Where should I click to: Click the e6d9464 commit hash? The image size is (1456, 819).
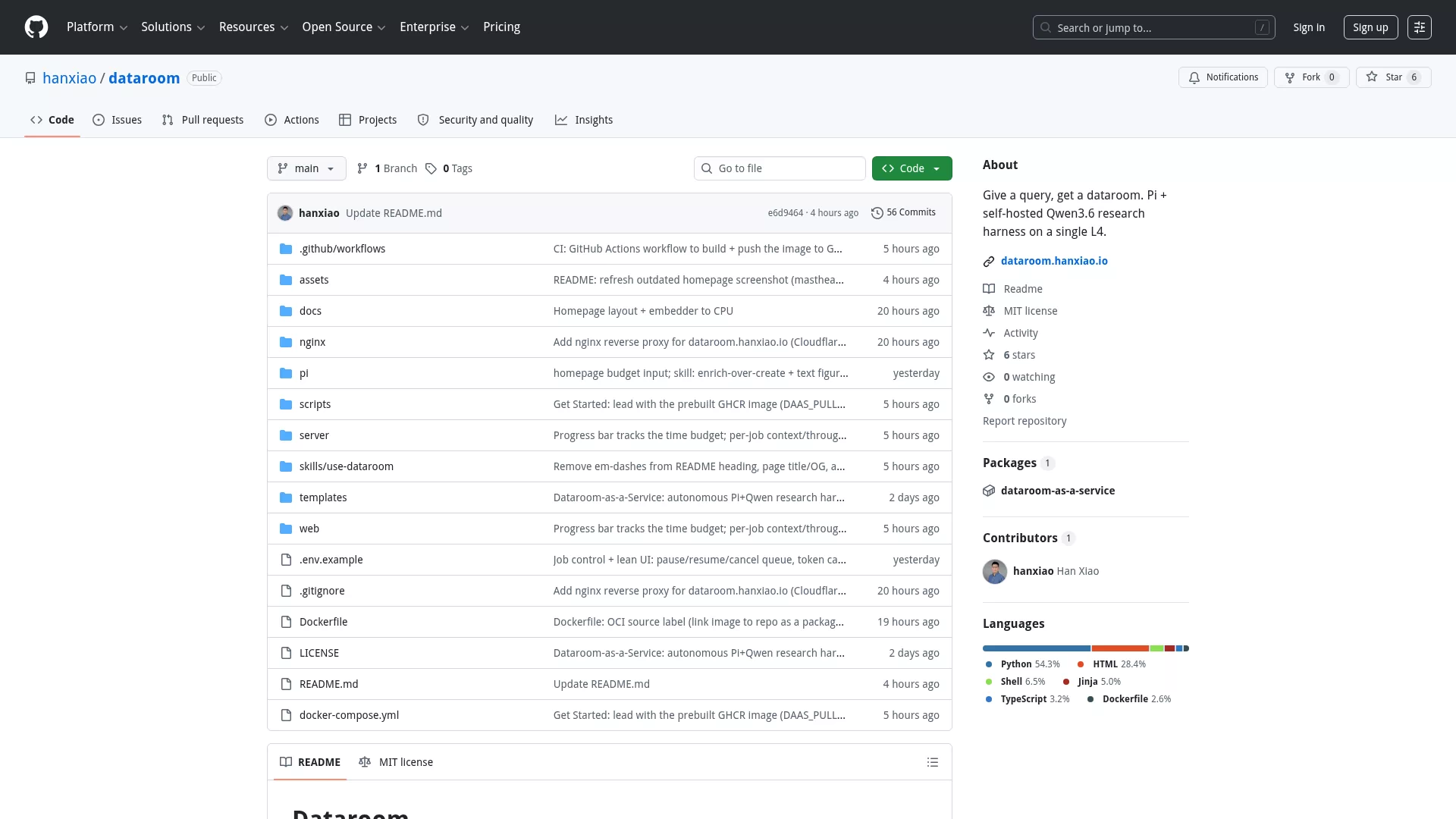coord(785,213)
